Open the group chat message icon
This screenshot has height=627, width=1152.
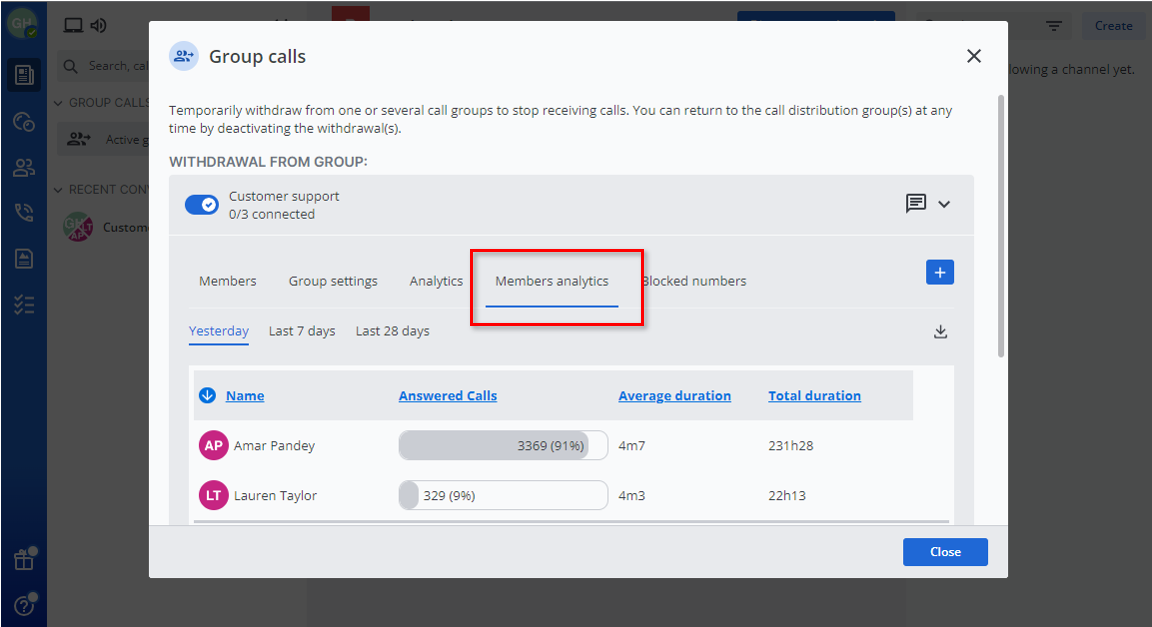tap(915, 204)
